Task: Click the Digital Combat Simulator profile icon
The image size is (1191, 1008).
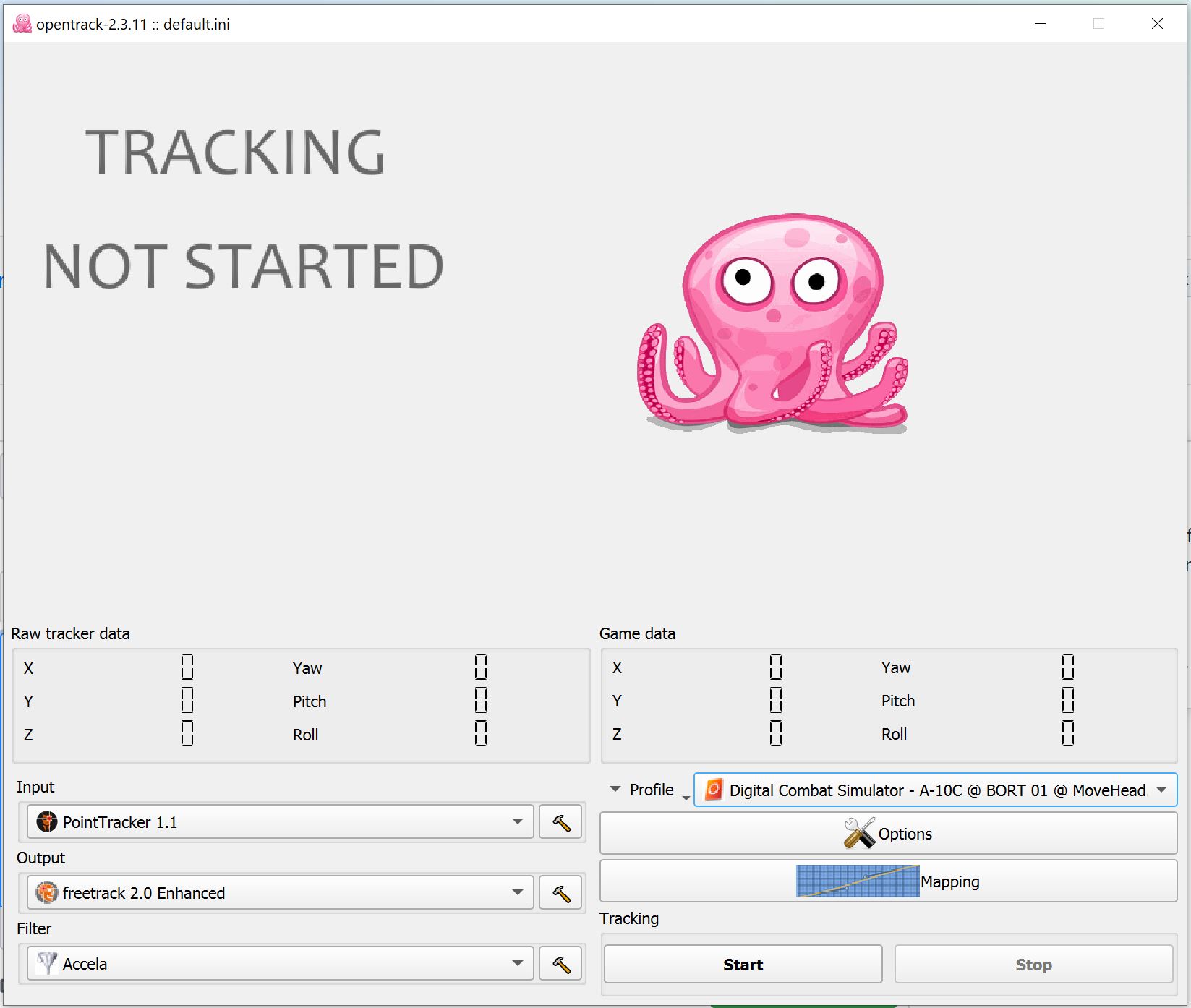Action: 713,790
